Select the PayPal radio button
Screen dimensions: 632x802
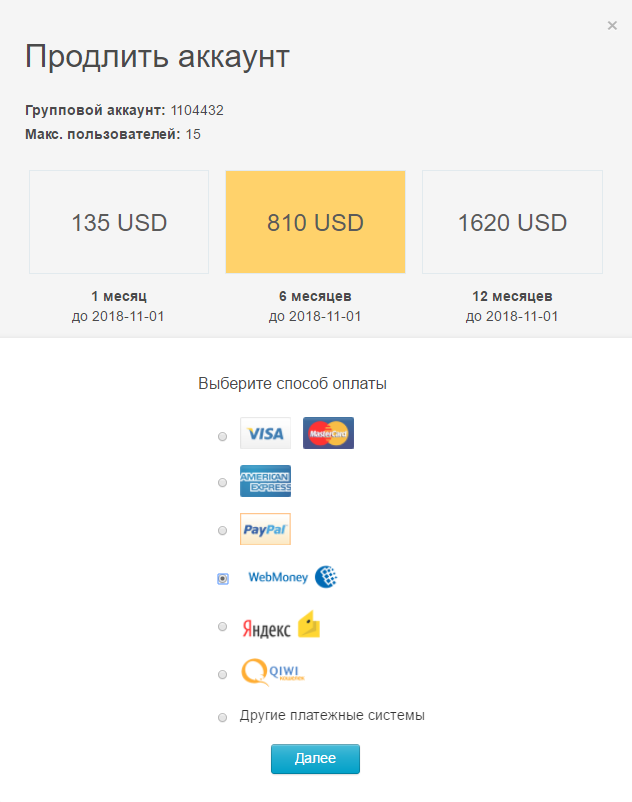(x=222, y=530)
